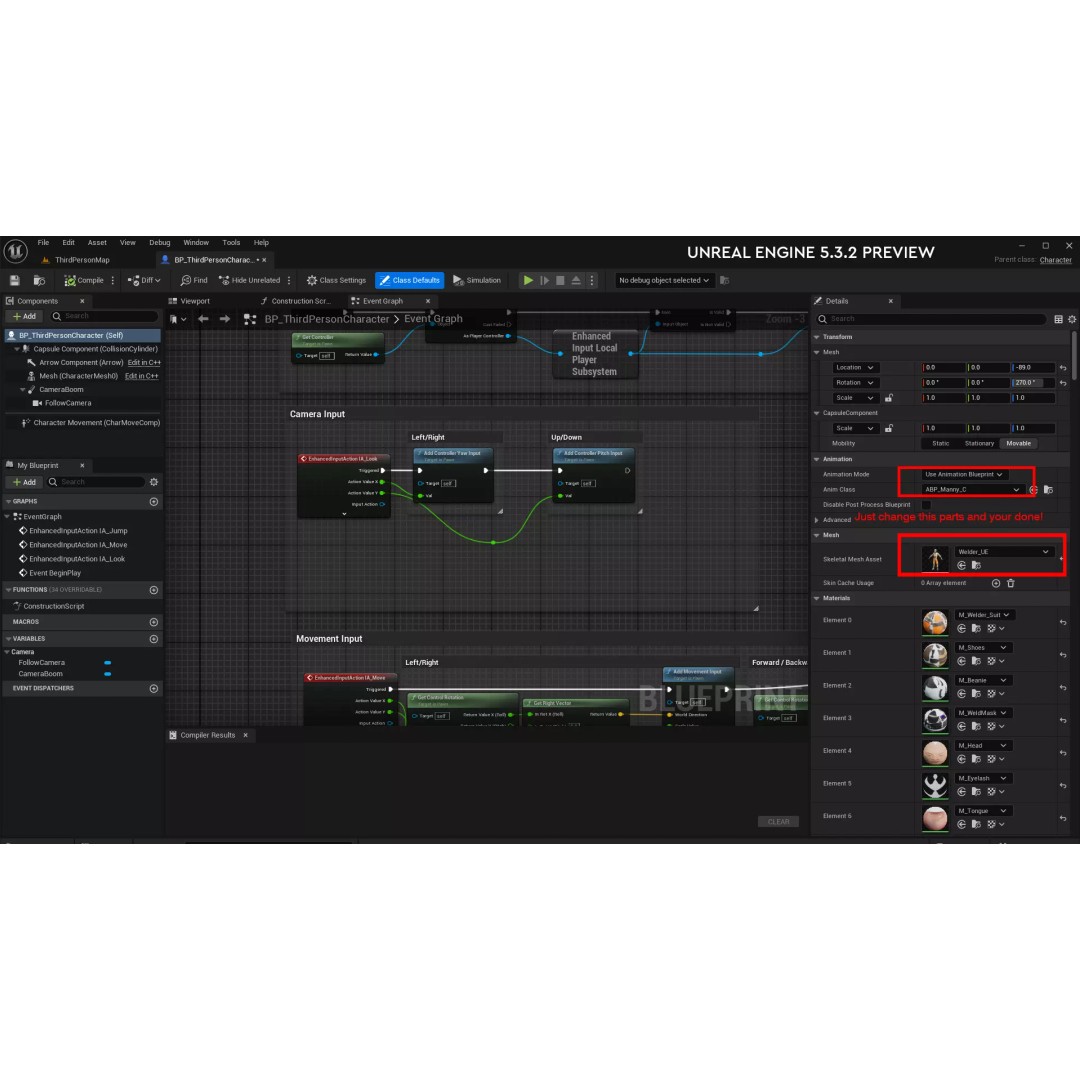Open the Mesh Location type dropdown
Image resolution: width=1080 pixels, height=1080 pixels.
[854, 367]
